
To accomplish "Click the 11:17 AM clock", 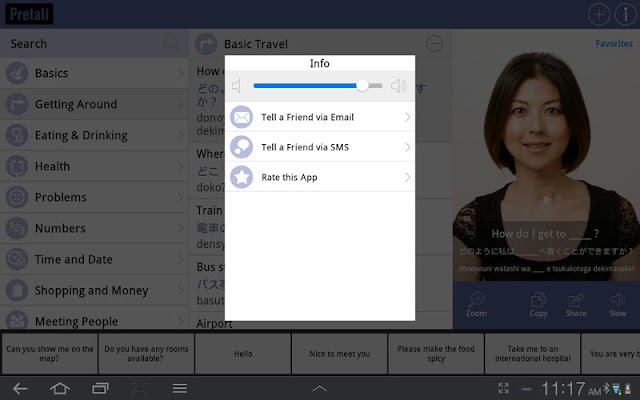I will pos(571,389).
